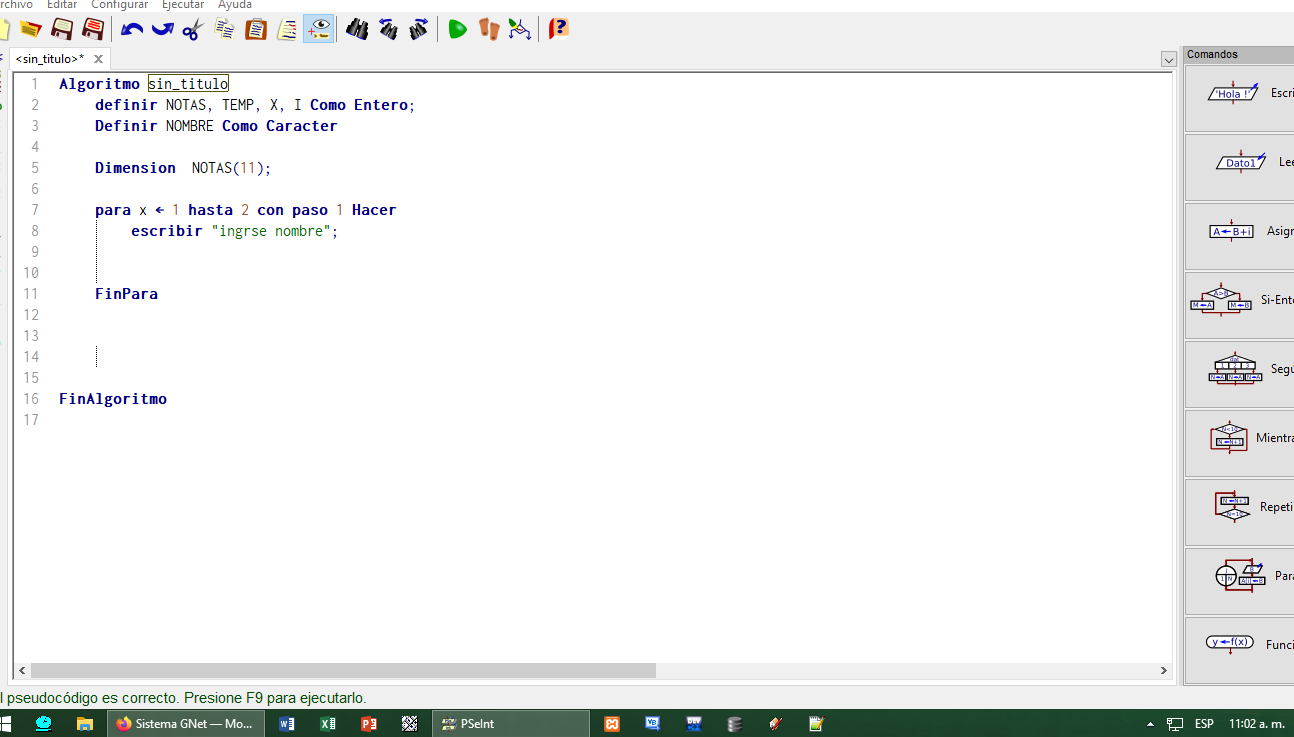
Task: Click the Paste clipboard icon
Action: pyautogui.click(x=256, y=29)
